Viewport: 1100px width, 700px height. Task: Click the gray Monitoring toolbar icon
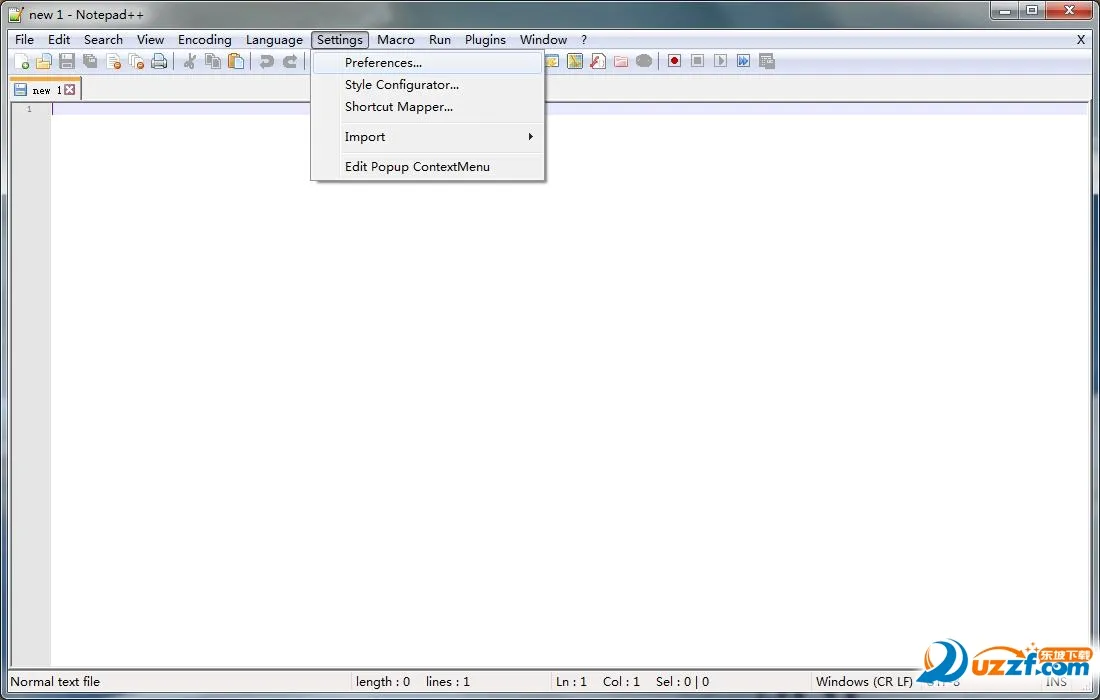[644, 62]
